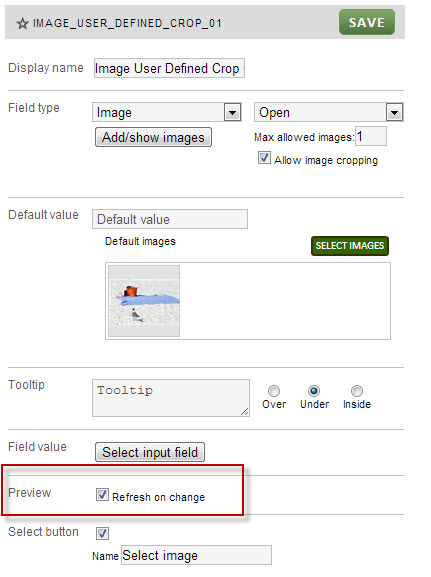
Task: Toggle the Select button checkbox
Action: (x=102, y=533)
